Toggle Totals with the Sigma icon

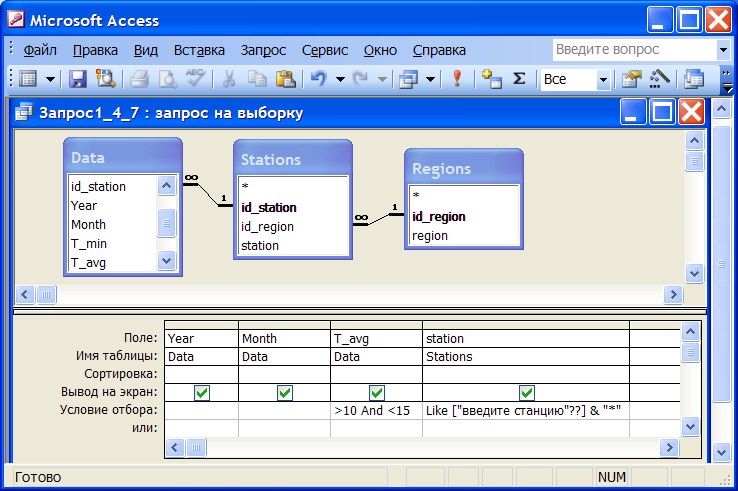[519, 79]
